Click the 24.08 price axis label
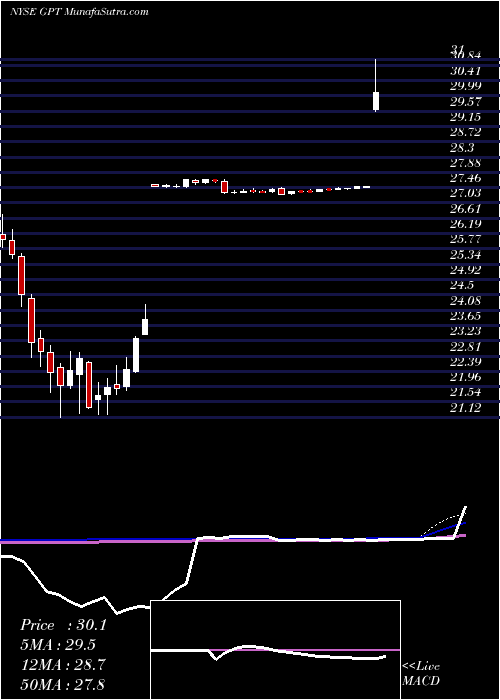Screen dimensions: 500x700 point(465,300)
